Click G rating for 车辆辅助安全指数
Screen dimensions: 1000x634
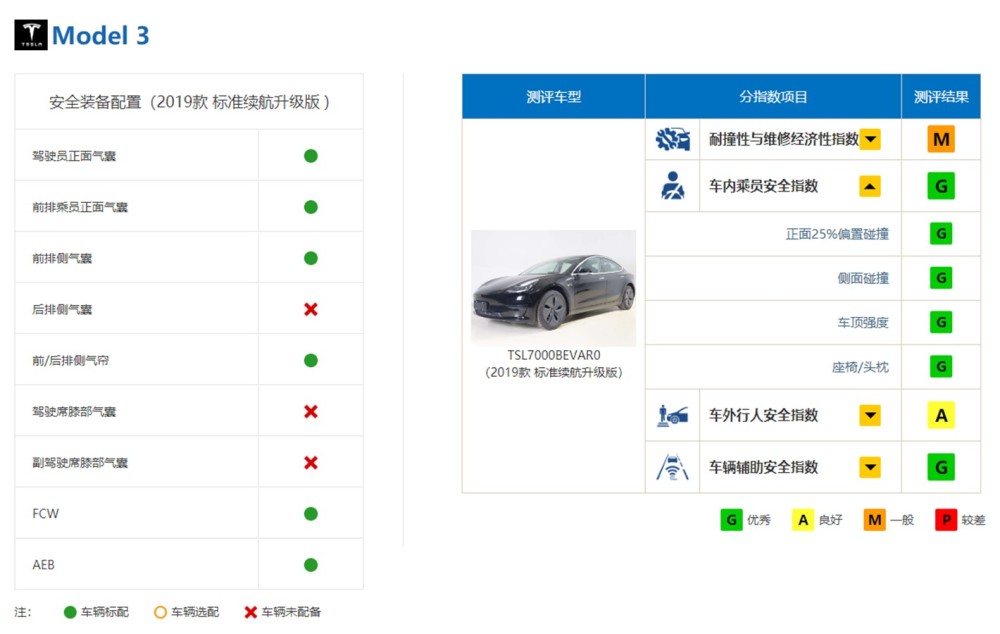coord(941,467)
